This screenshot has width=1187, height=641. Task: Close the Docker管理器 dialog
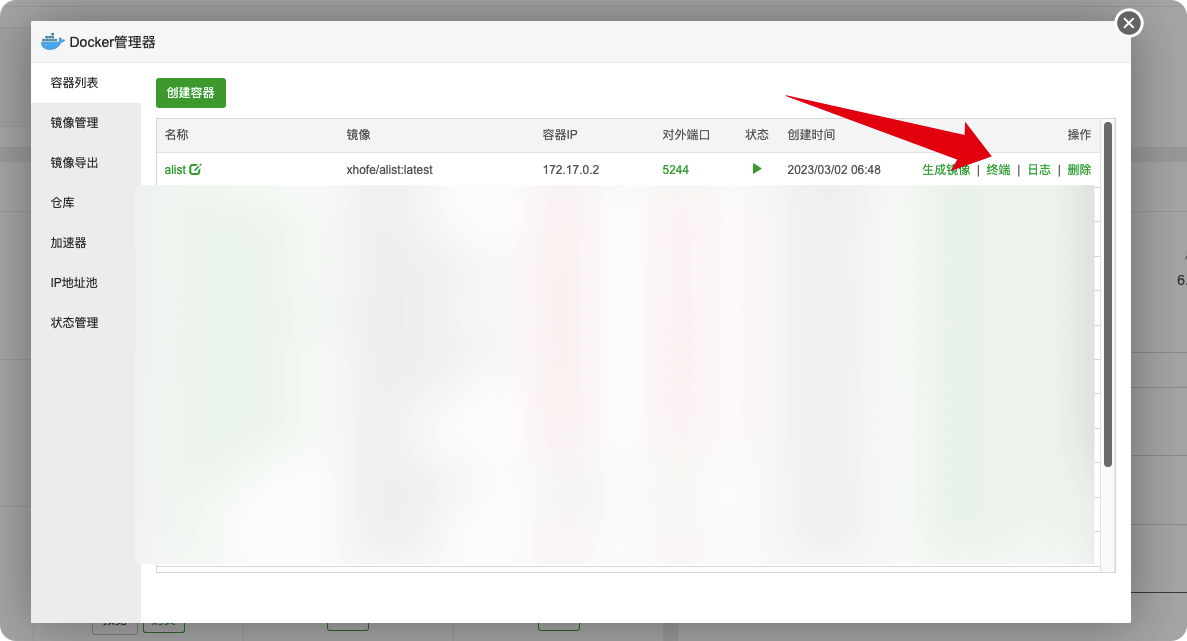1129,23
